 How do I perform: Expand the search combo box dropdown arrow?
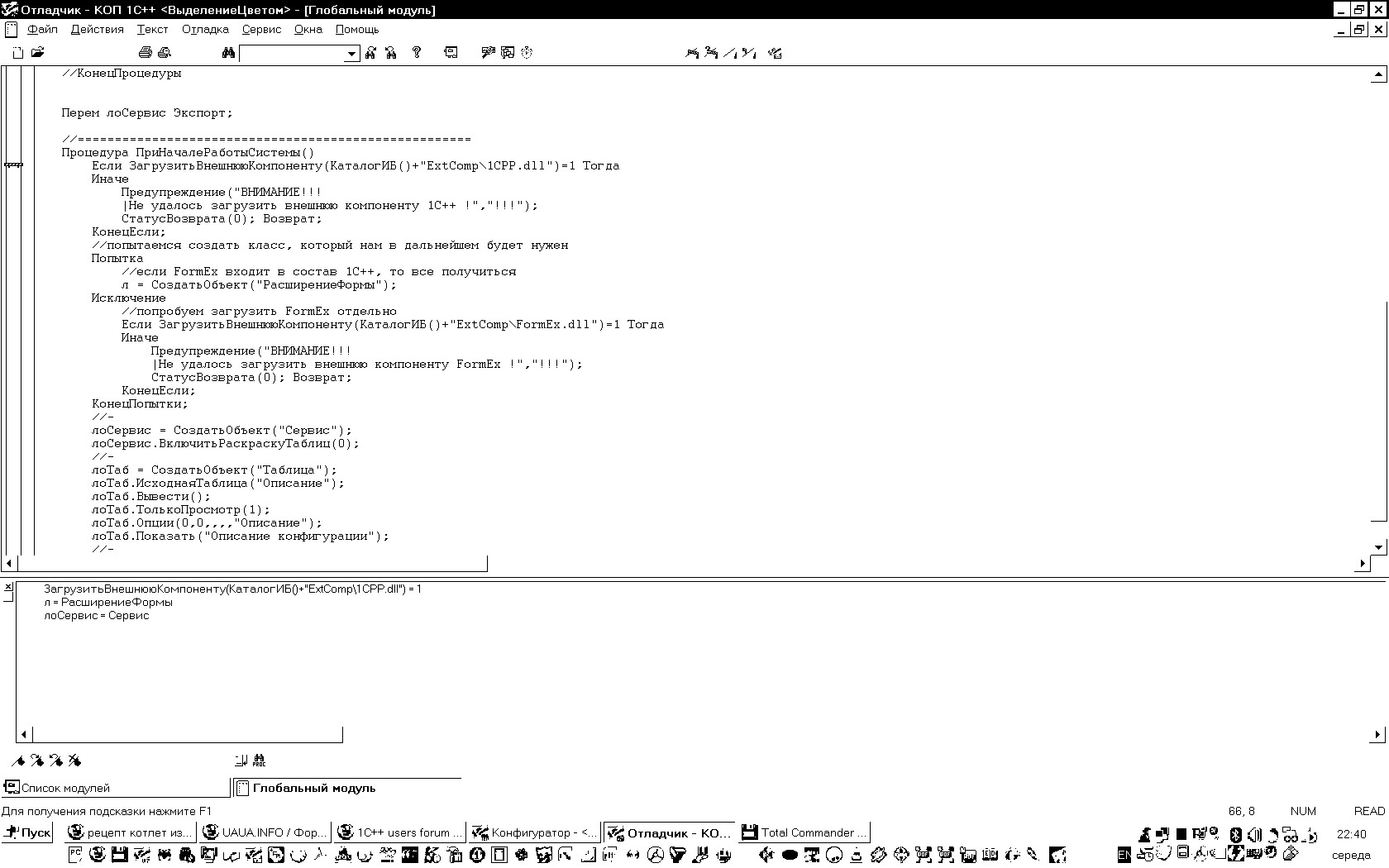coord(351,54)
